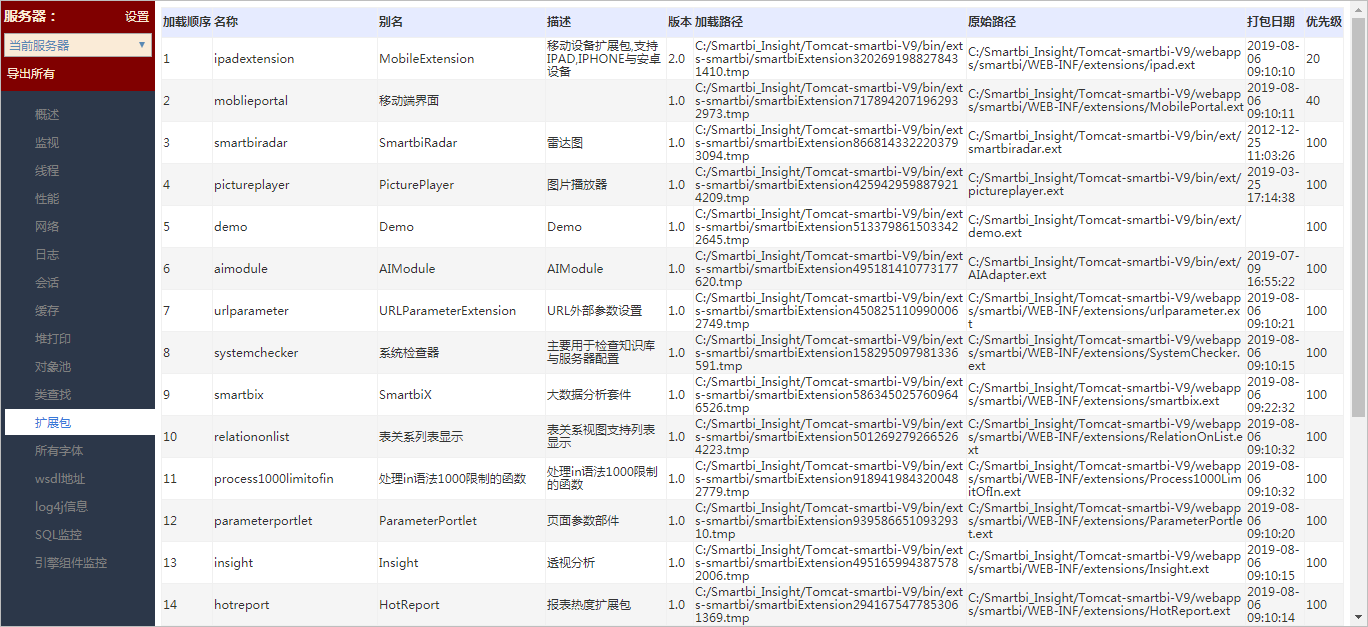
Task: Open the 网络 sidebar entry
Action: pos(47,227)
